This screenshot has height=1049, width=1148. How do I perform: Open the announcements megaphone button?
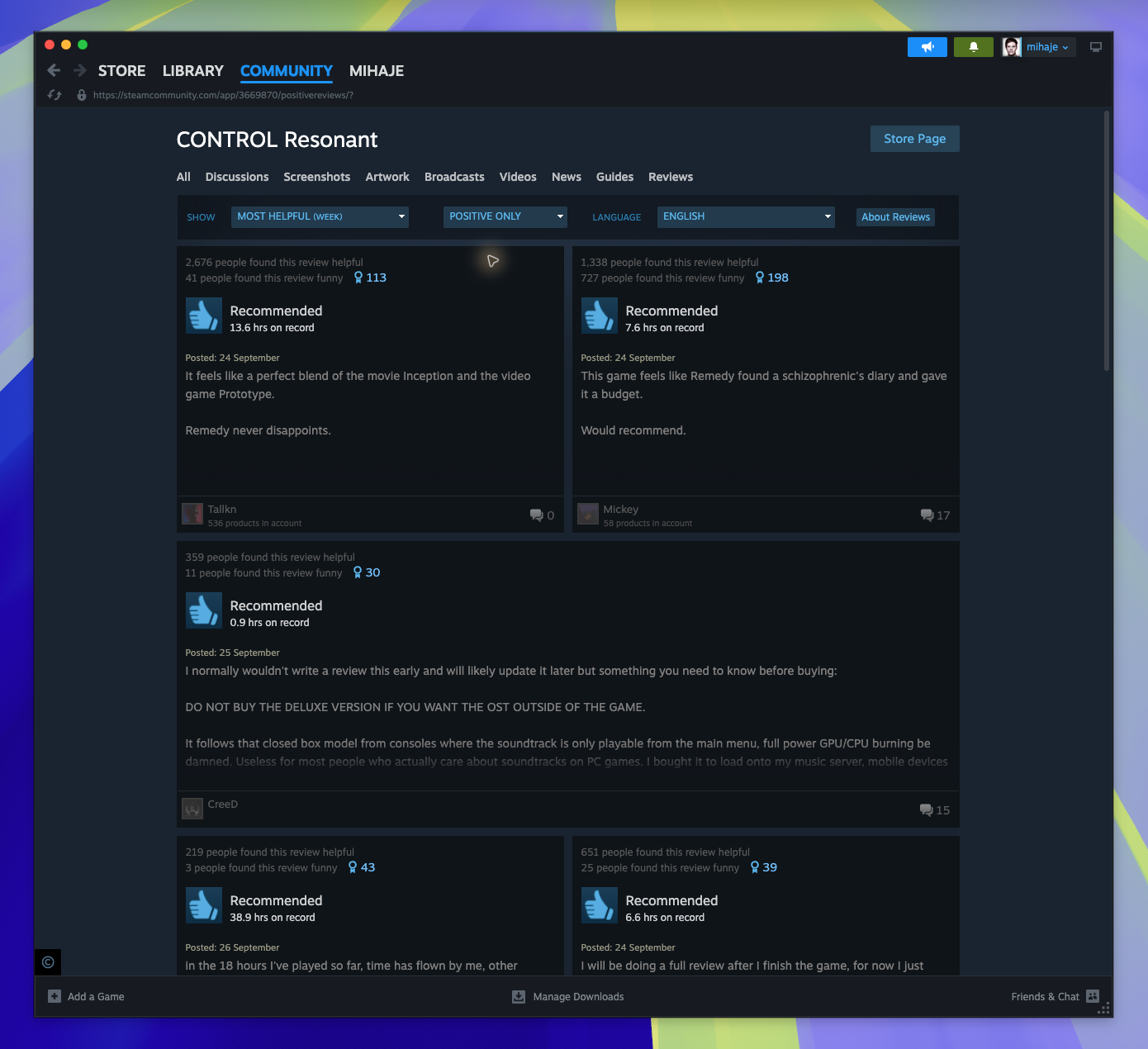(927, 47)
